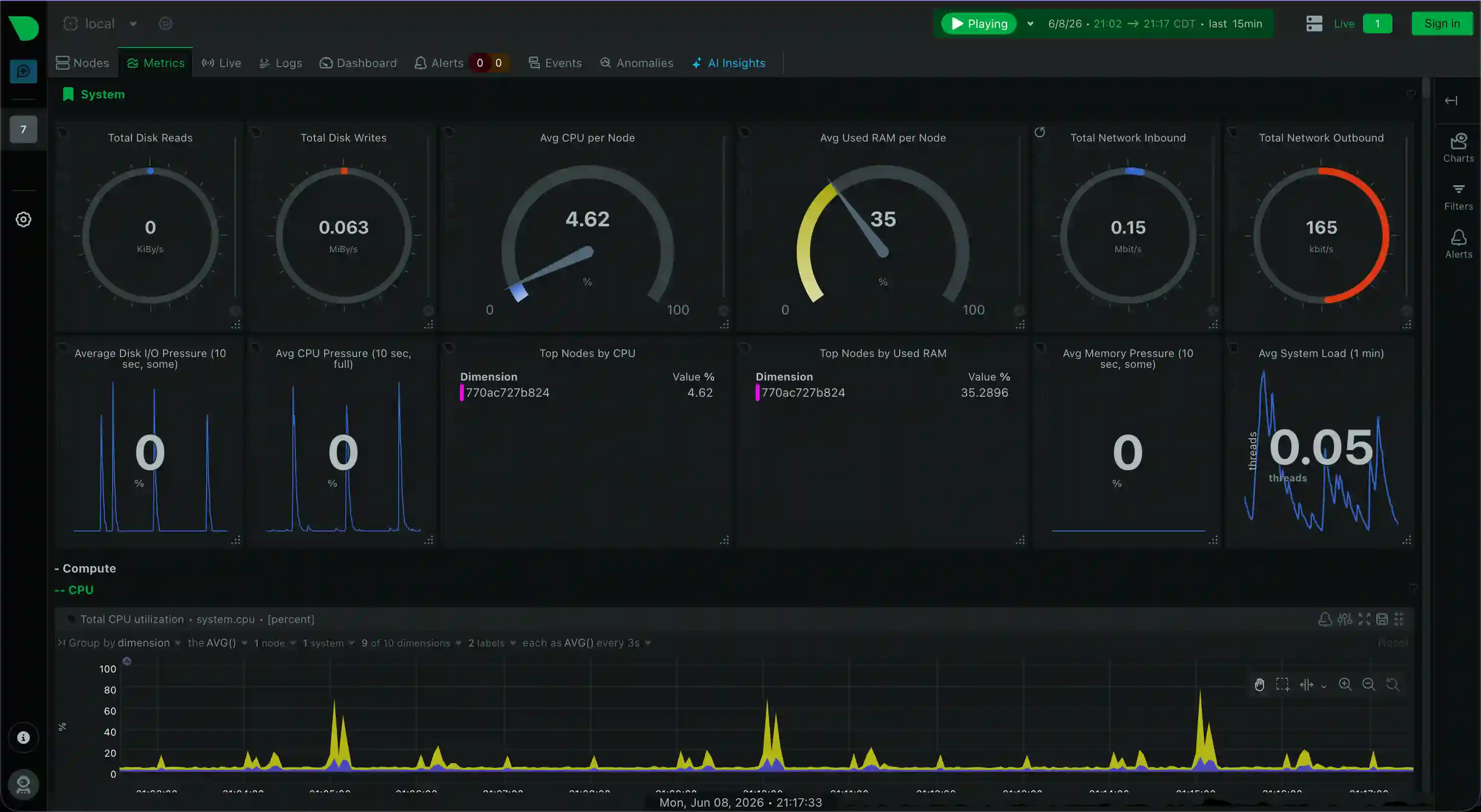This screenshot has height=812, width=1481.
Task: Open the last 15min time range picker
Action: coord(1154,24)
